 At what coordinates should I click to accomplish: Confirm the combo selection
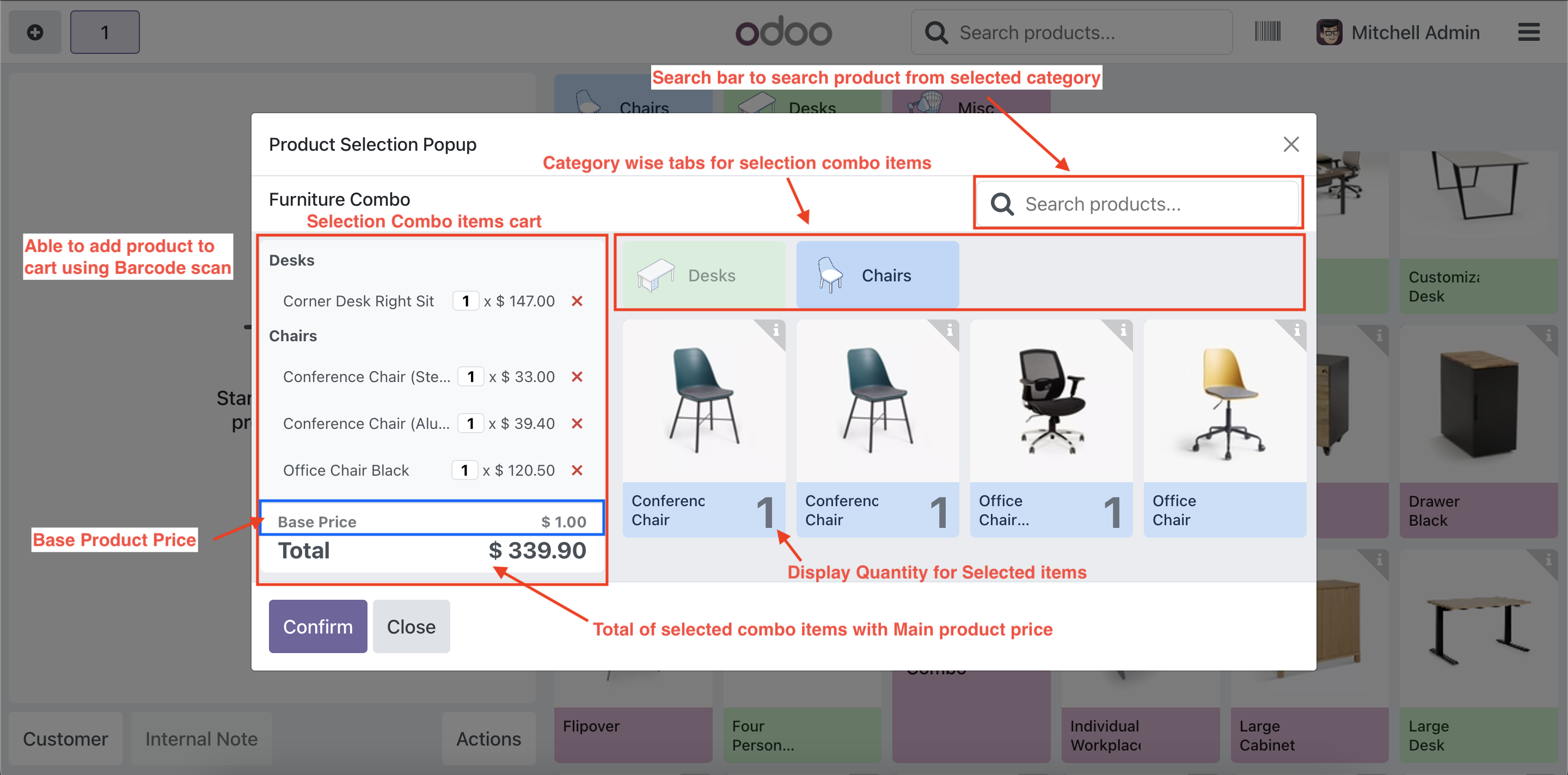[x=318, y=626]
